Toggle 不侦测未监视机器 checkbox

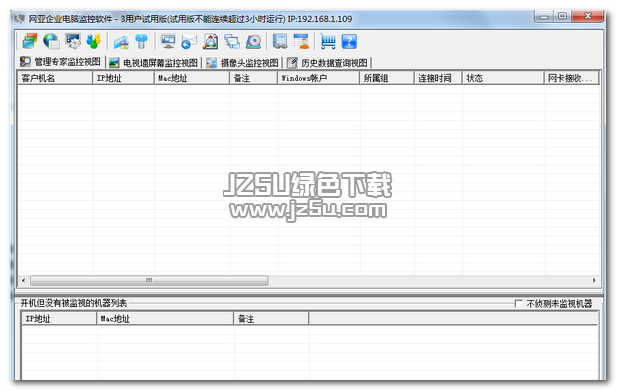518,303
